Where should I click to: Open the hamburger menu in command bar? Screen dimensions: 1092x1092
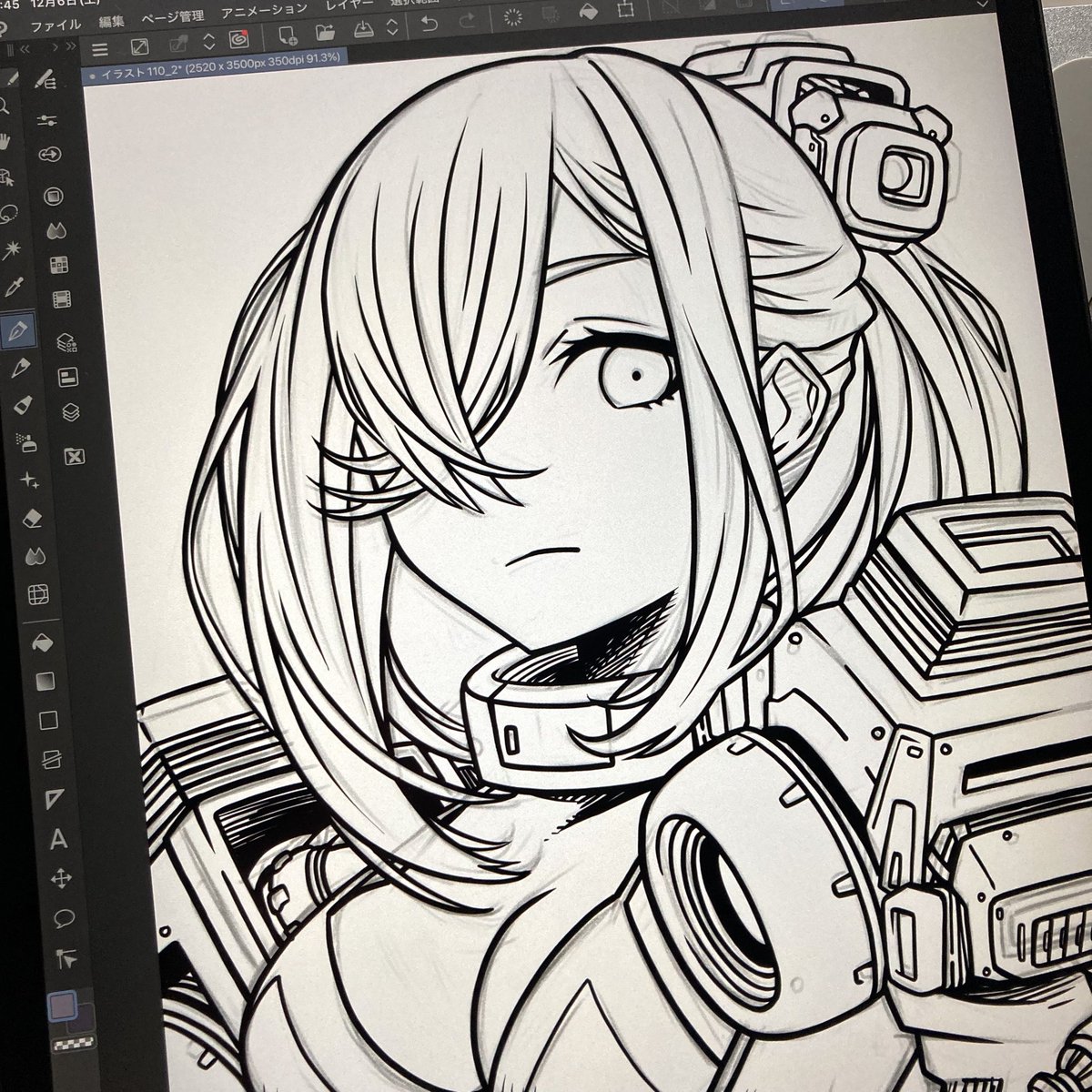click(x=99, y=49)
